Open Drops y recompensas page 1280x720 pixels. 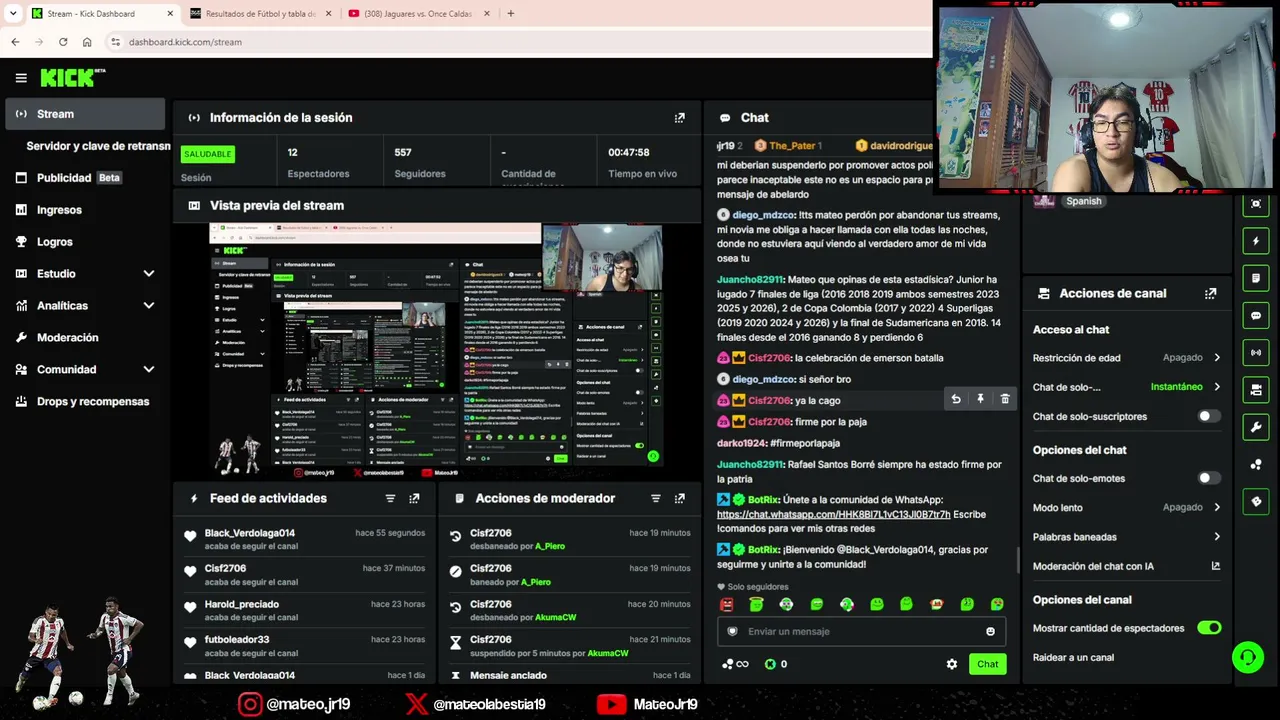[x=85, y=402]
